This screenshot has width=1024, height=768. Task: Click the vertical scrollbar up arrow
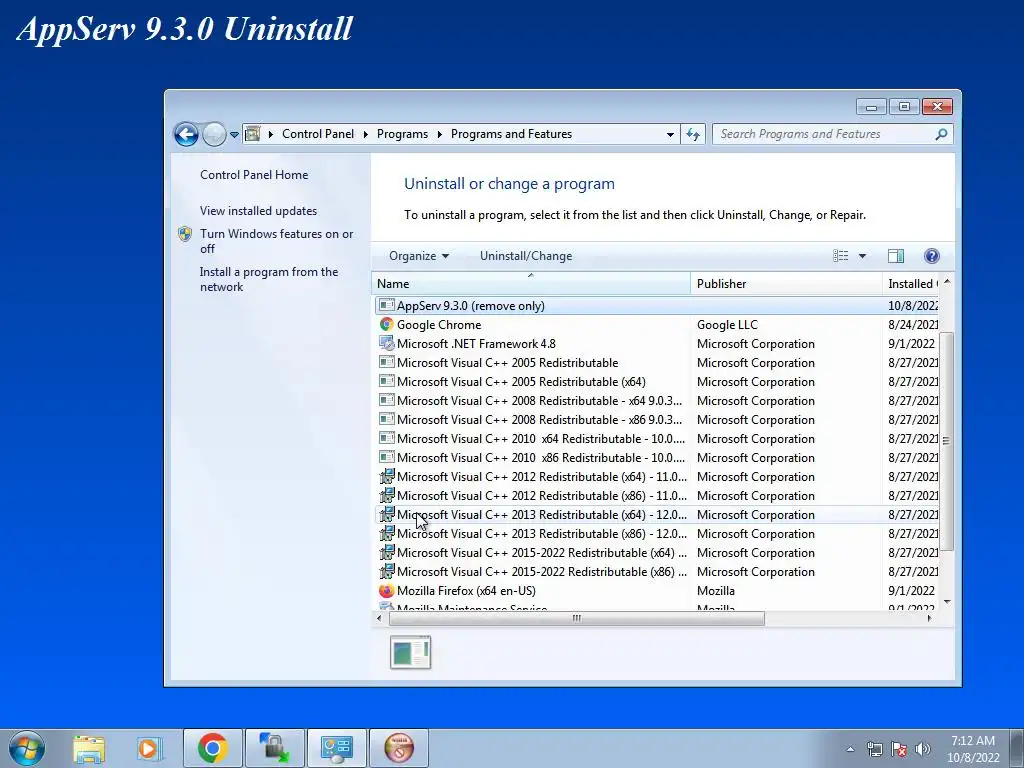[x=947, y=281]
